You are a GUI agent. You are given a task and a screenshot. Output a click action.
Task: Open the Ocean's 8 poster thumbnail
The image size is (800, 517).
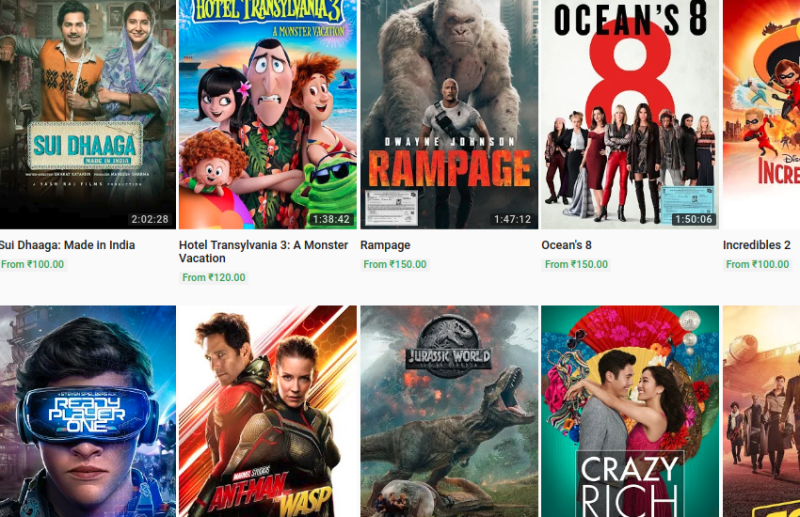(x=630, y=114)
